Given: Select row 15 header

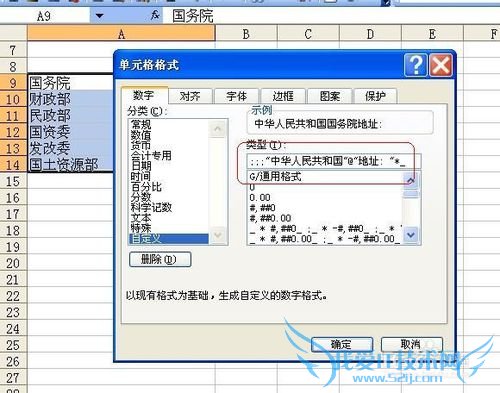Looking at the screenshot, I should [x=13, y=181].
